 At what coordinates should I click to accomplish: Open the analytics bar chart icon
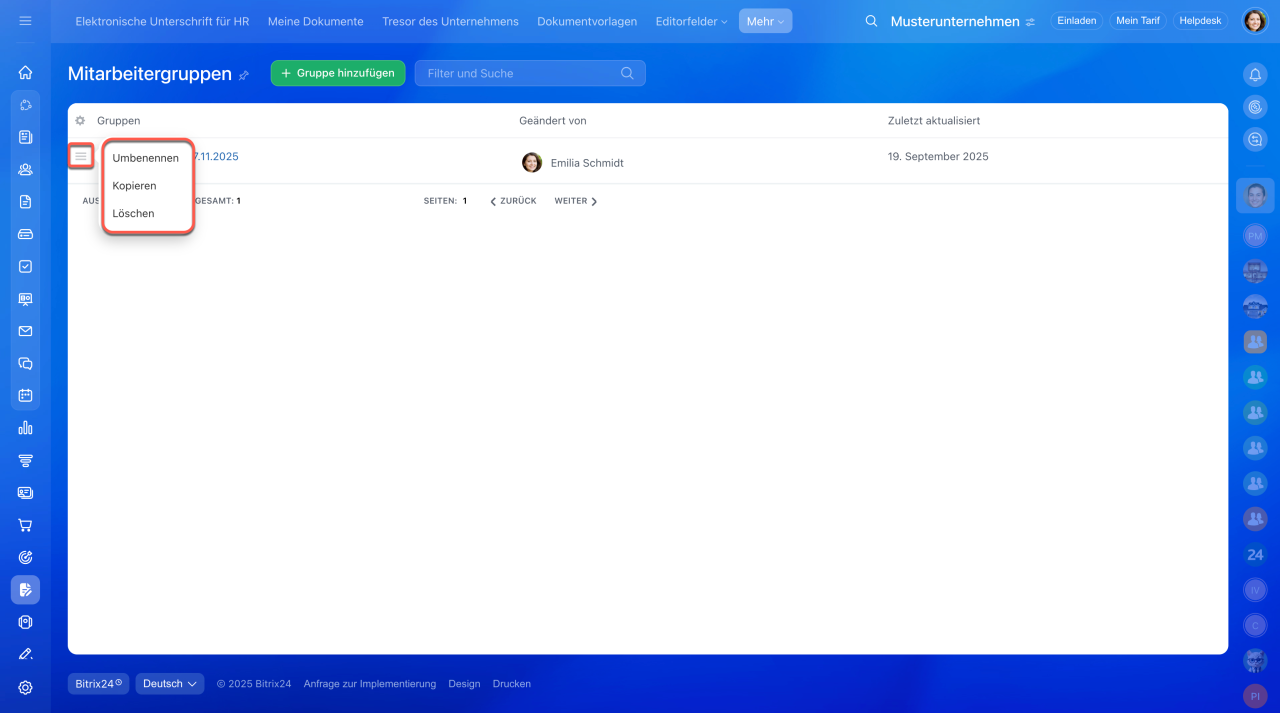coord(25,428)
